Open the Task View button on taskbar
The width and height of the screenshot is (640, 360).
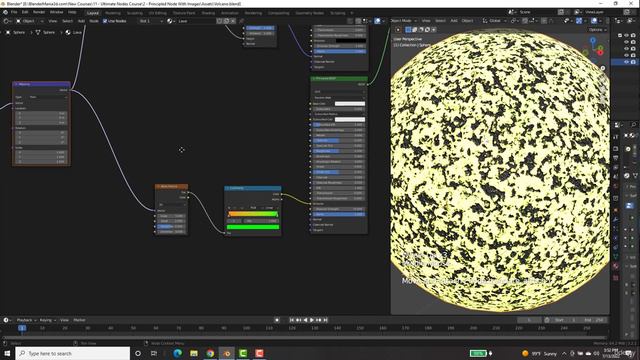click(154, 353)
